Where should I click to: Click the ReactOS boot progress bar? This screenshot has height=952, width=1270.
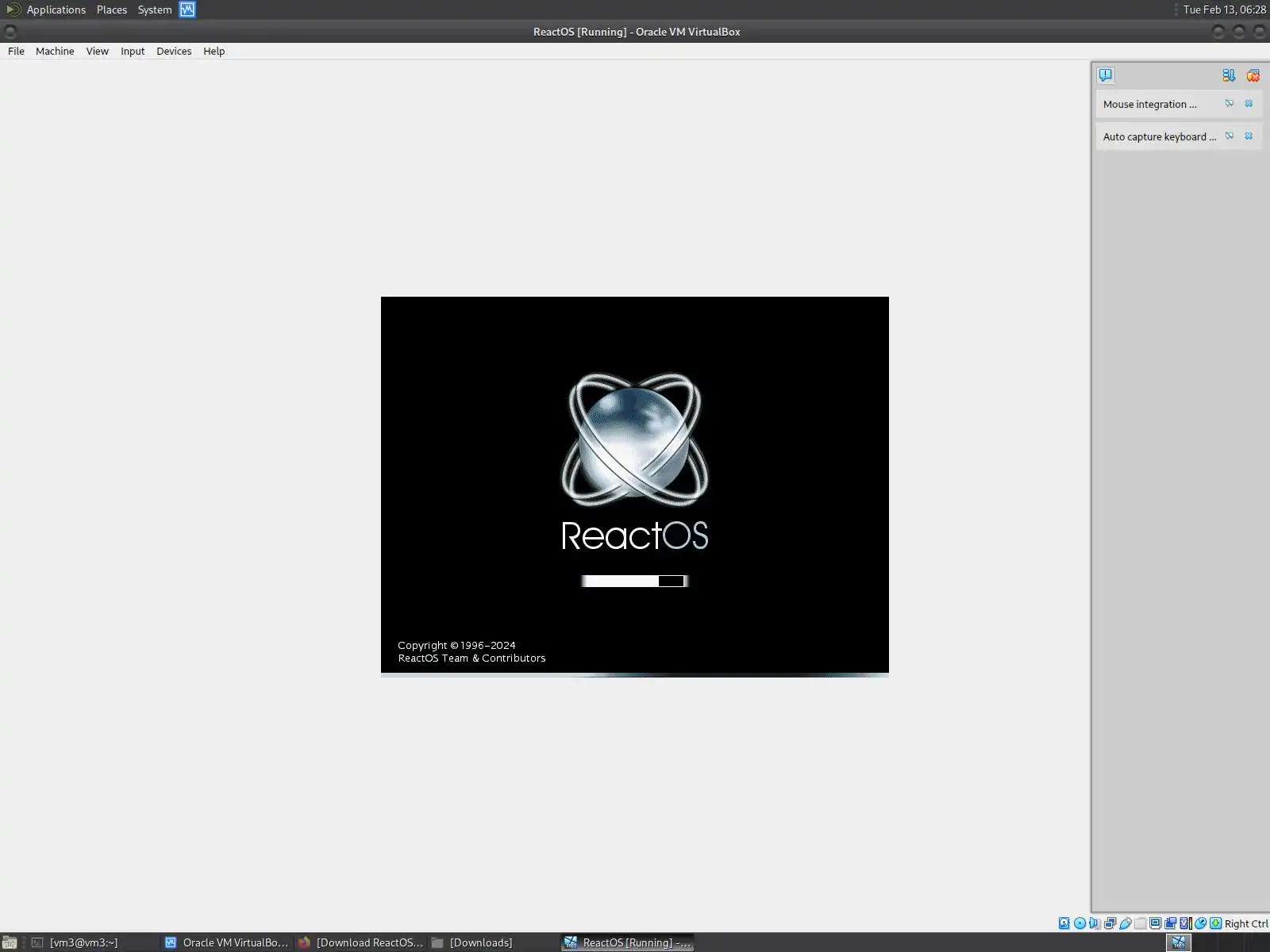[634, 581]
